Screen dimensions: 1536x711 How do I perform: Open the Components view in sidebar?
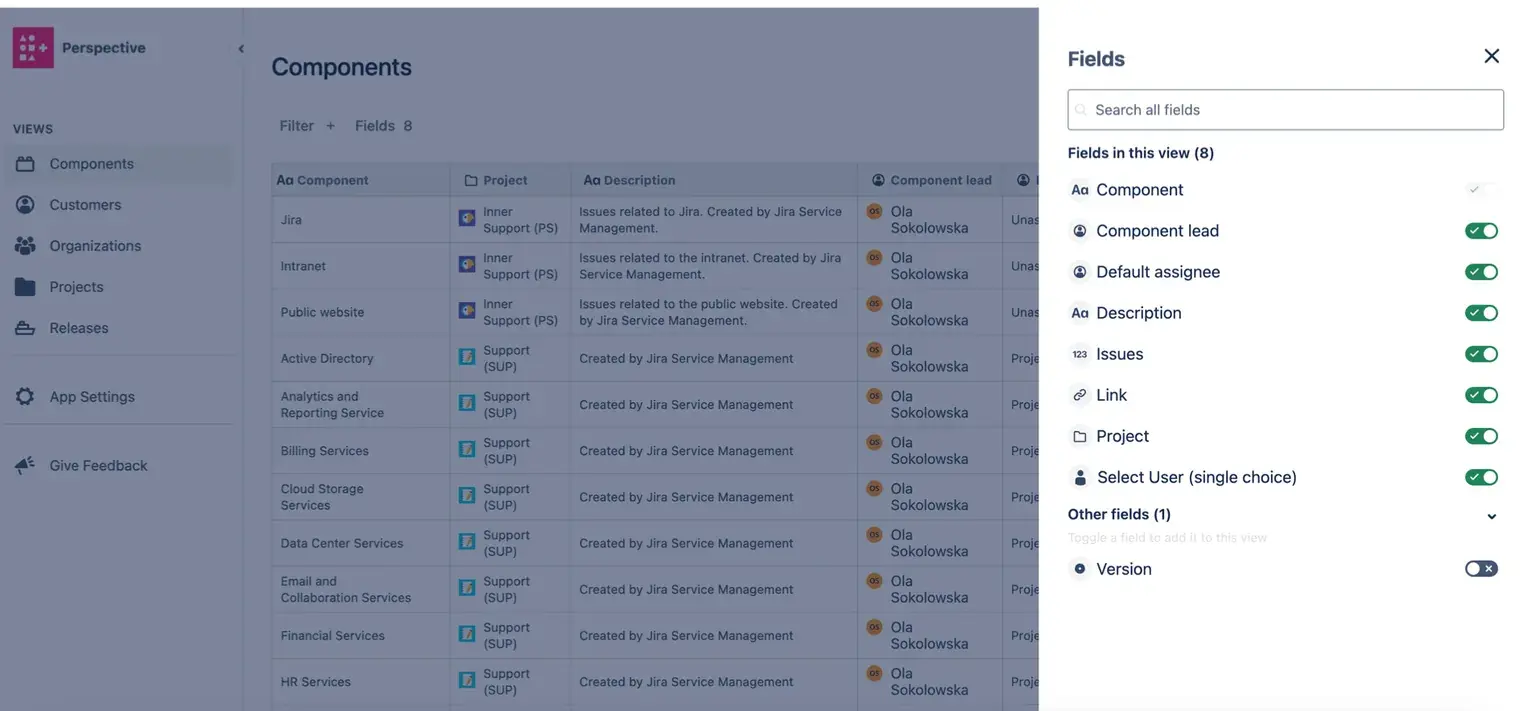pos(91,164)
